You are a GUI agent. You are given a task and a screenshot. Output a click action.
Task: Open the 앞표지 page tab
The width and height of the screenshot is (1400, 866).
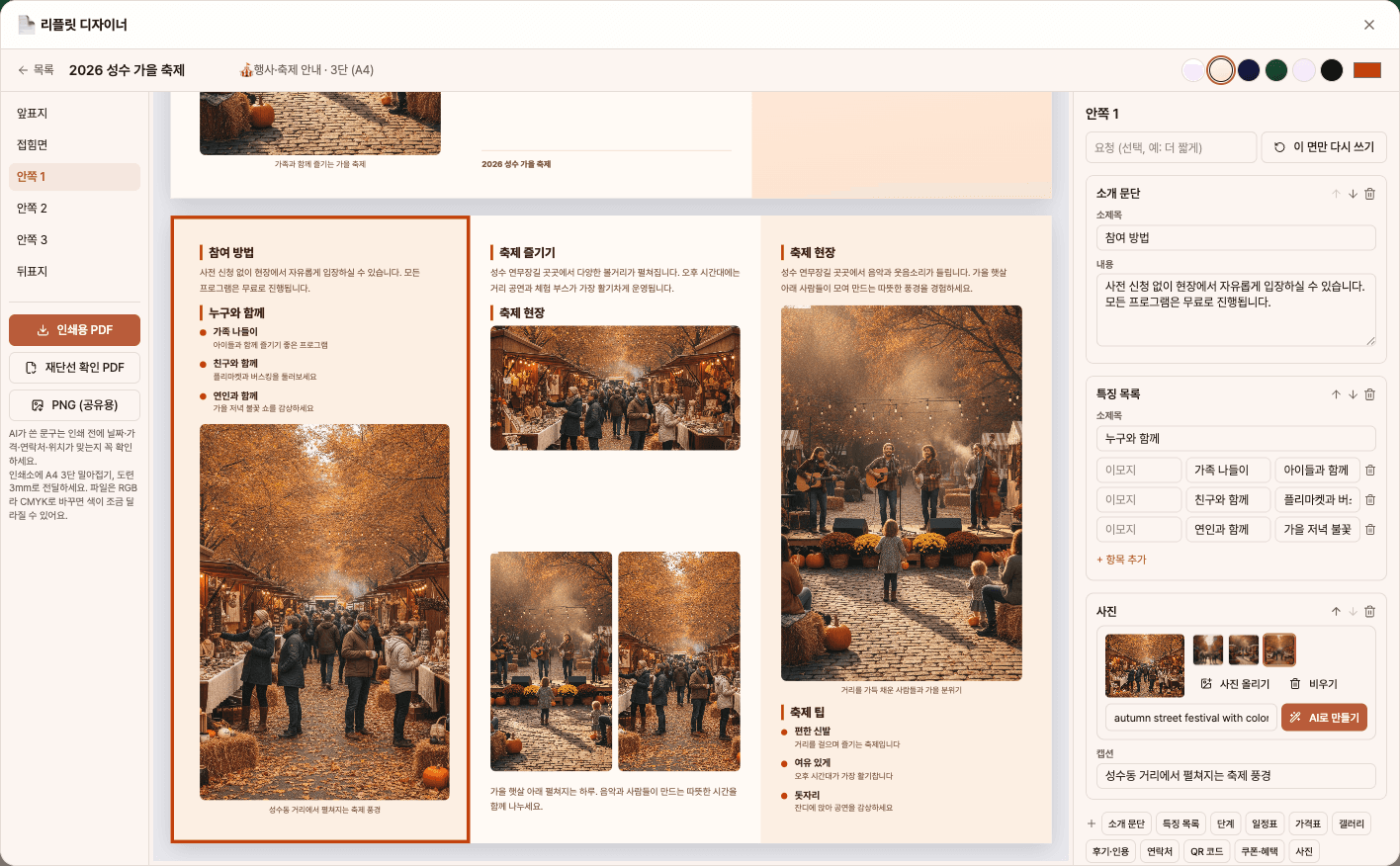point(74,114)
